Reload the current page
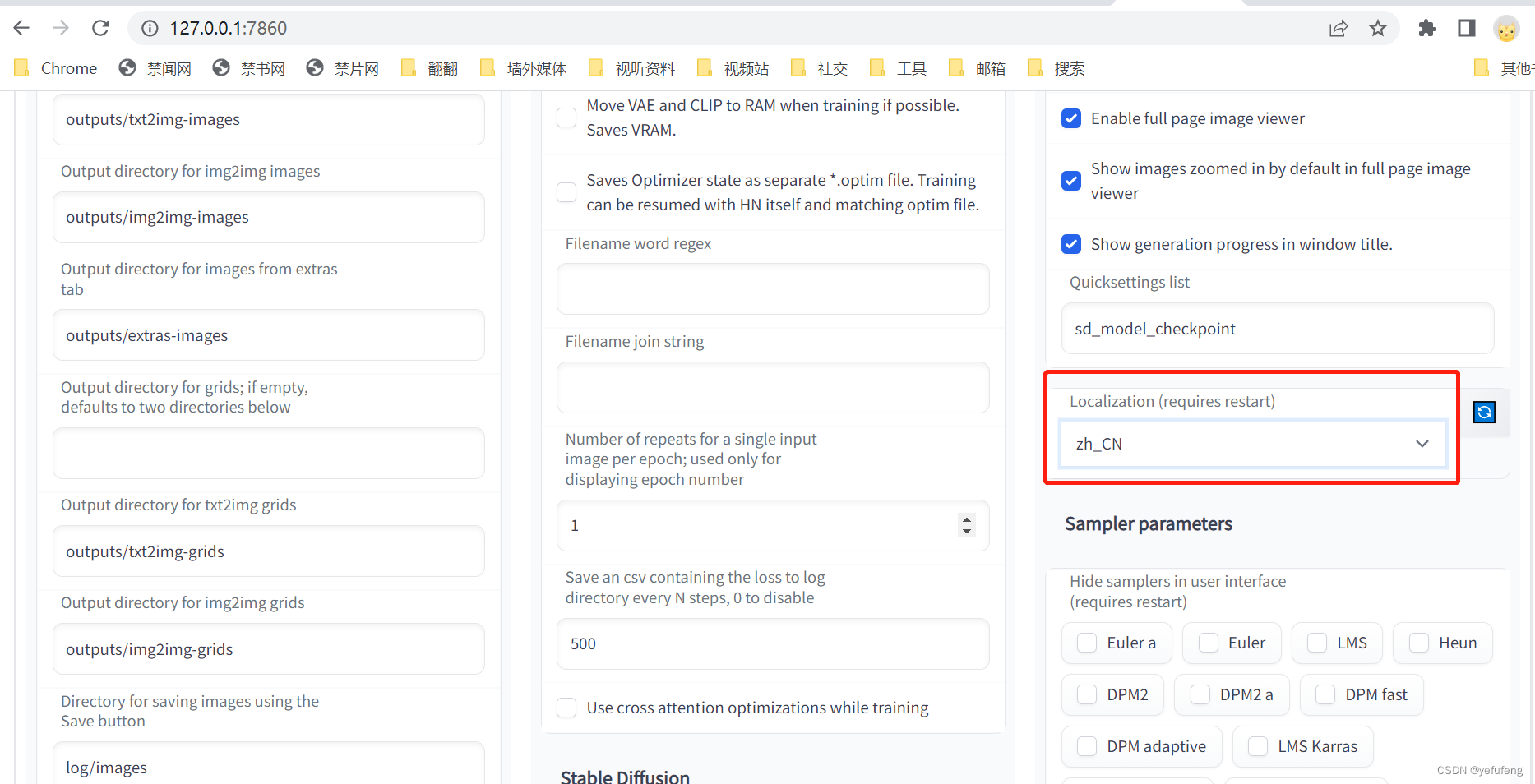The image size is (1535, 784). pos(100,28)
